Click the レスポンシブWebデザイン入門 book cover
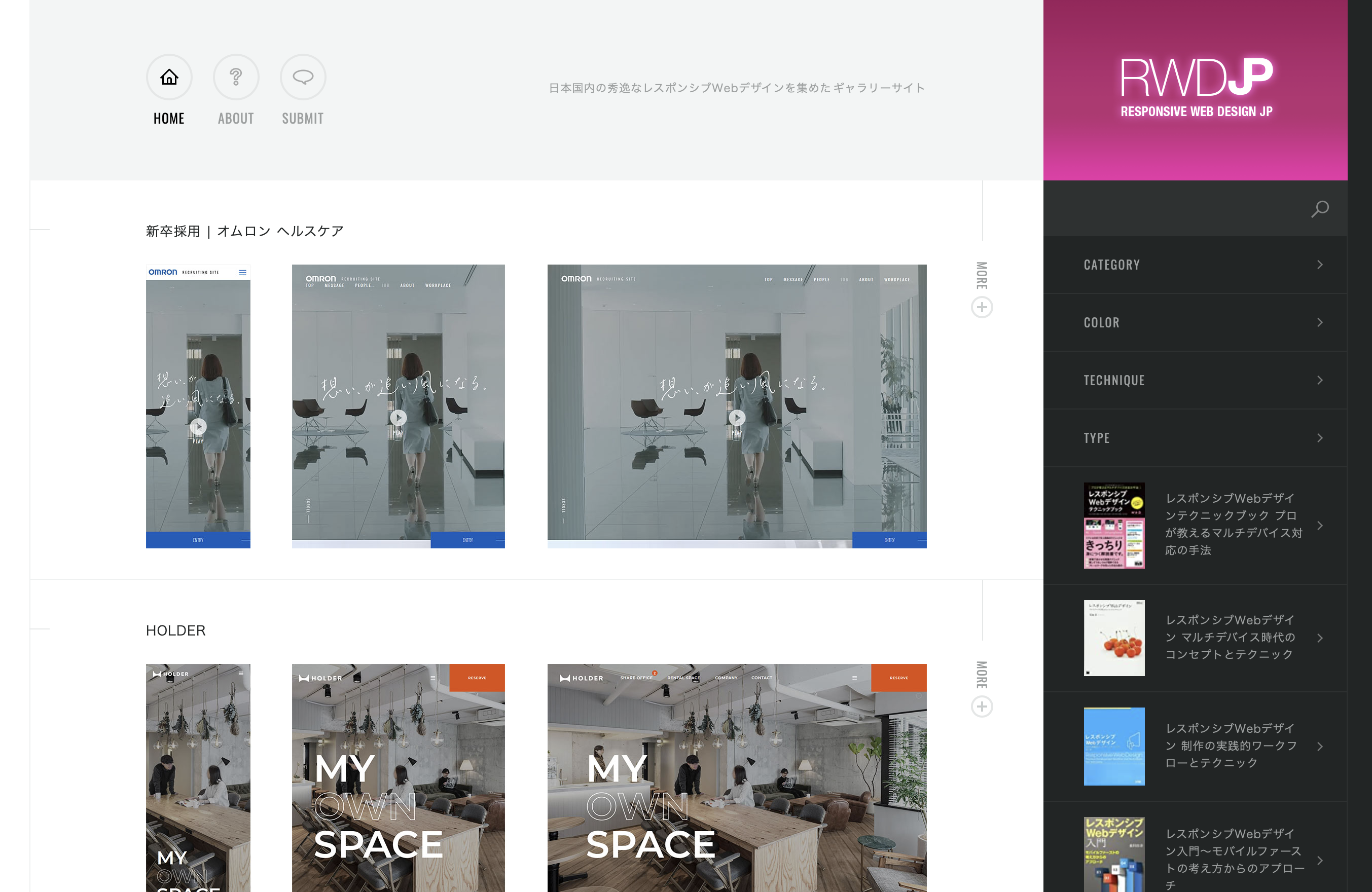Viewport: 1372px width, 892px height. pyautogui.click(x=1114, y=854)
